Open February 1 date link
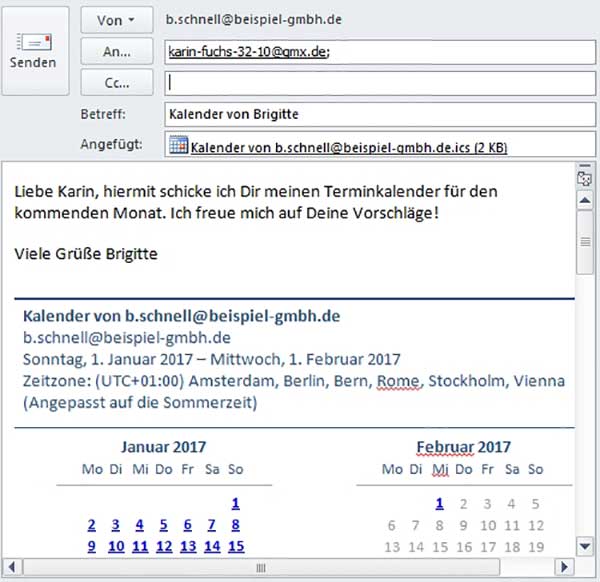The image size is (600, 582). tap(440, 503)
